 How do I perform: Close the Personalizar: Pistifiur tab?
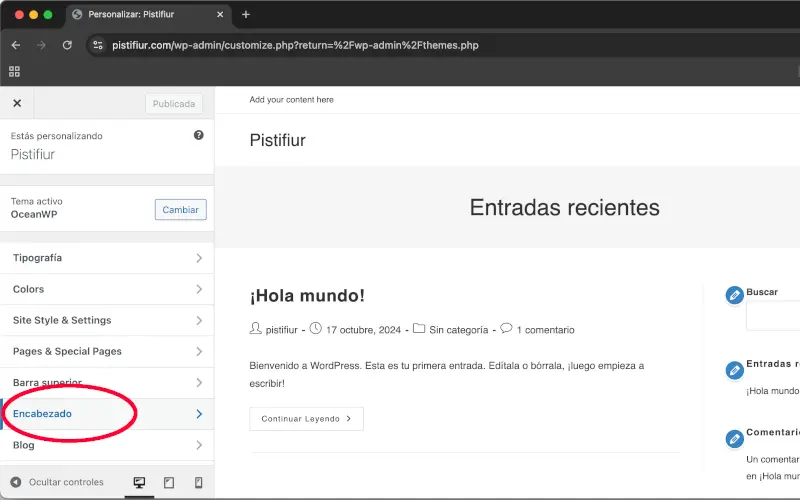(x=220, y=14)
